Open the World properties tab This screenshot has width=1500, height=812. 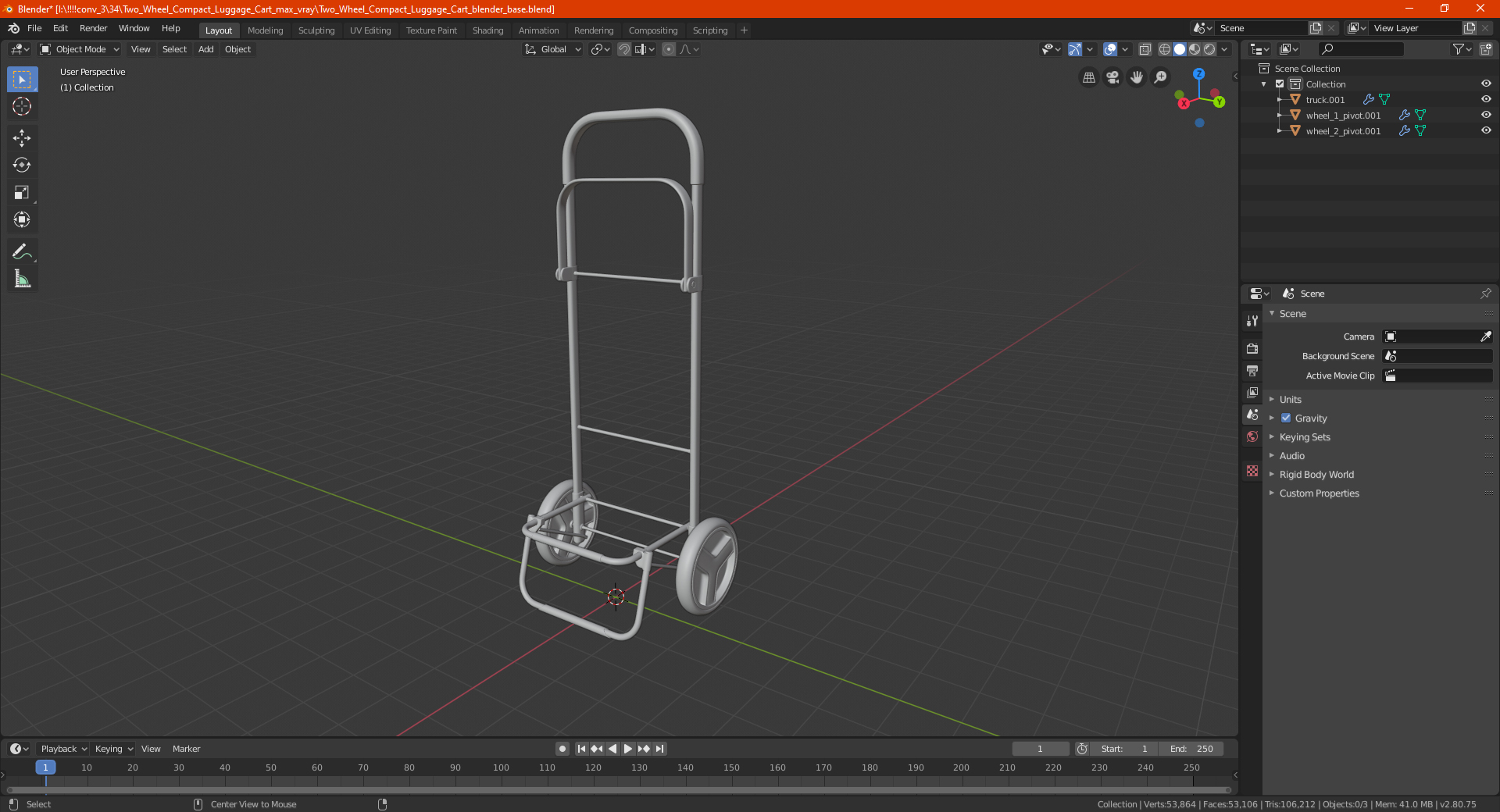coord(1252,436)
